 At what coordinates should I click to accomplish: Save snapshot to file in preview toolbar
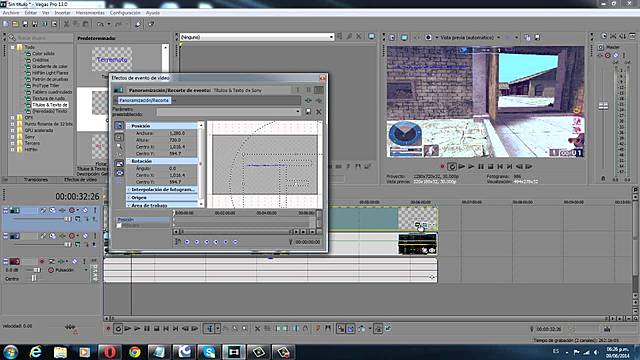click(x=537, y=37)
